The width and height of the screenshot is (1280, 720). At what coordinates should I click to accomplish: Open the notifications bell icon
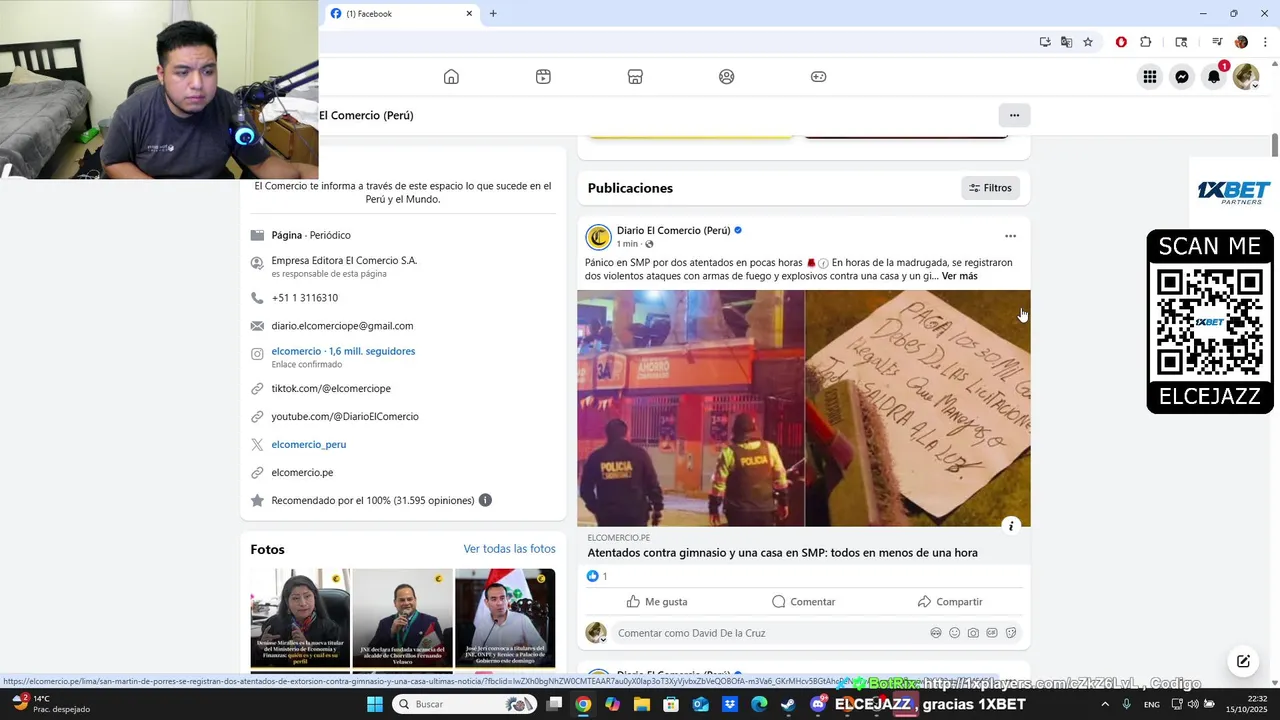coord(1214,77)
